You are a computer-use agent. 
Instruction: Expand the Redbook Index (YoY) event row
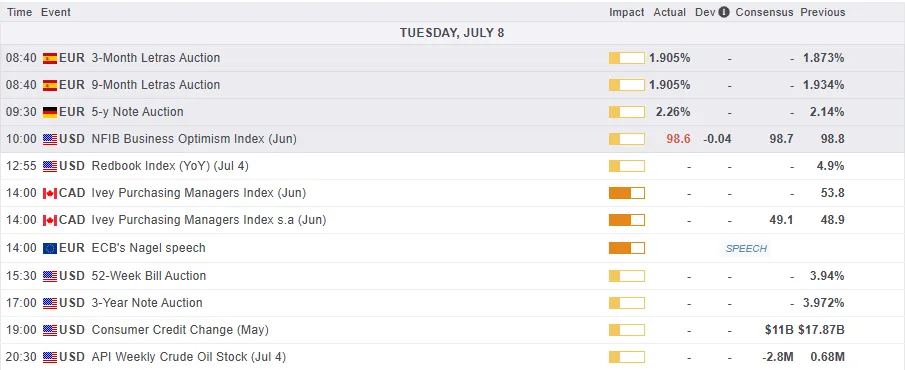pos(452,166)
